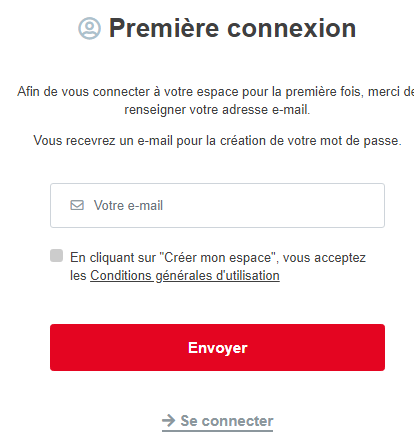The image size is (414, 445).
Task: Click the user profile icon beside the heading
Action: (89, 28)
